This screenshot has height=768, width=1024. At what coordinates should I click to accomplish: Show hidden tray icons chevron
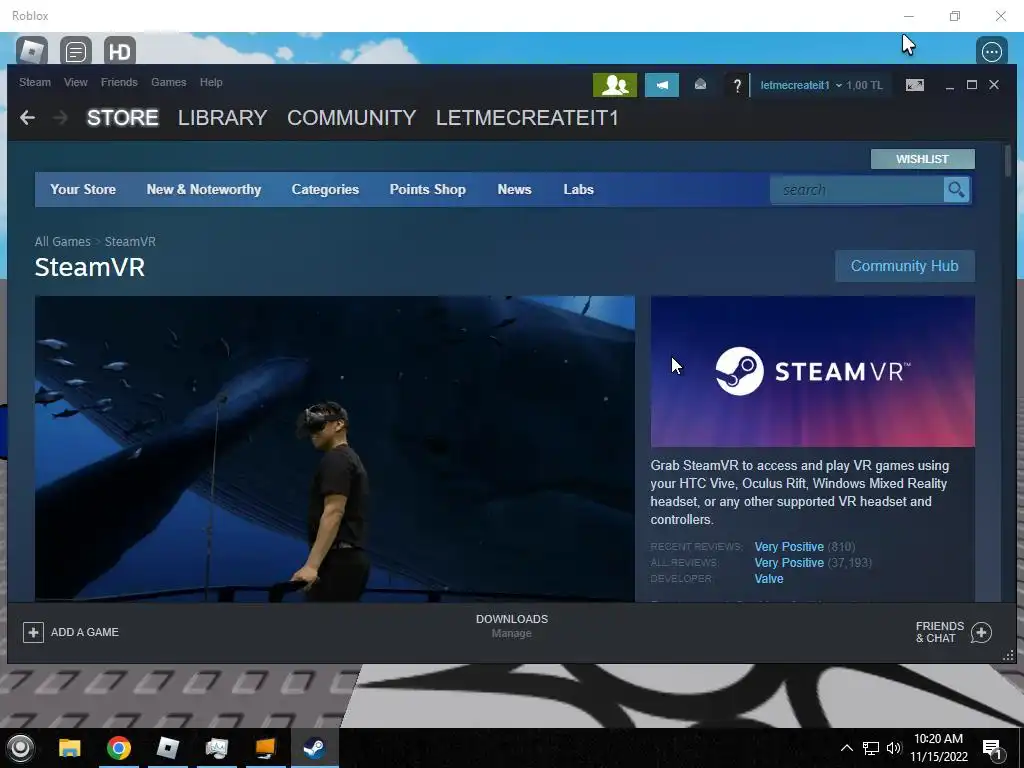[846, 748]
